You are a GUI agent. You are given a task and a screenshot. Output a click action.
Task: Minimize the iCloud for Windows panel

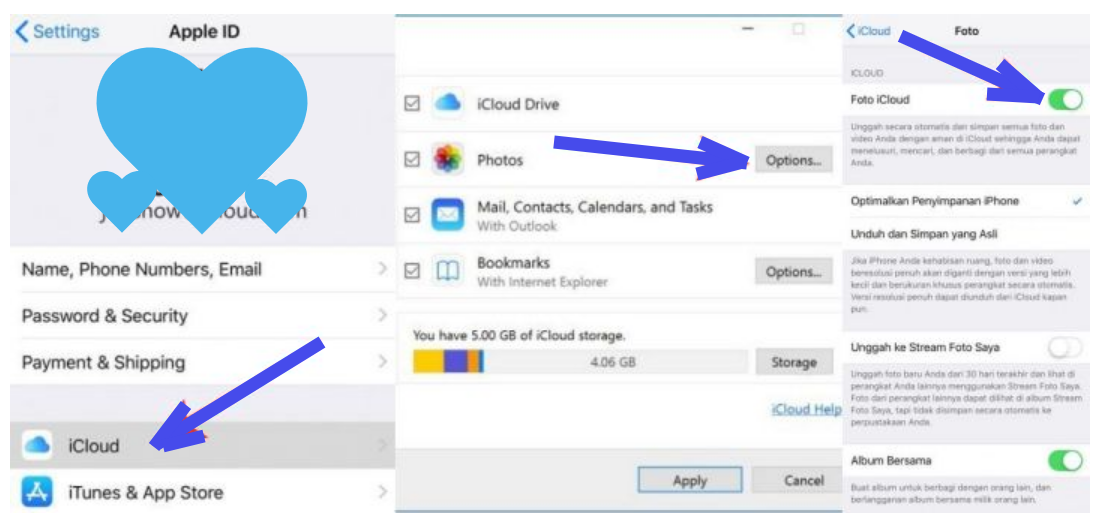pyautogui.click(x=748, y=29)
